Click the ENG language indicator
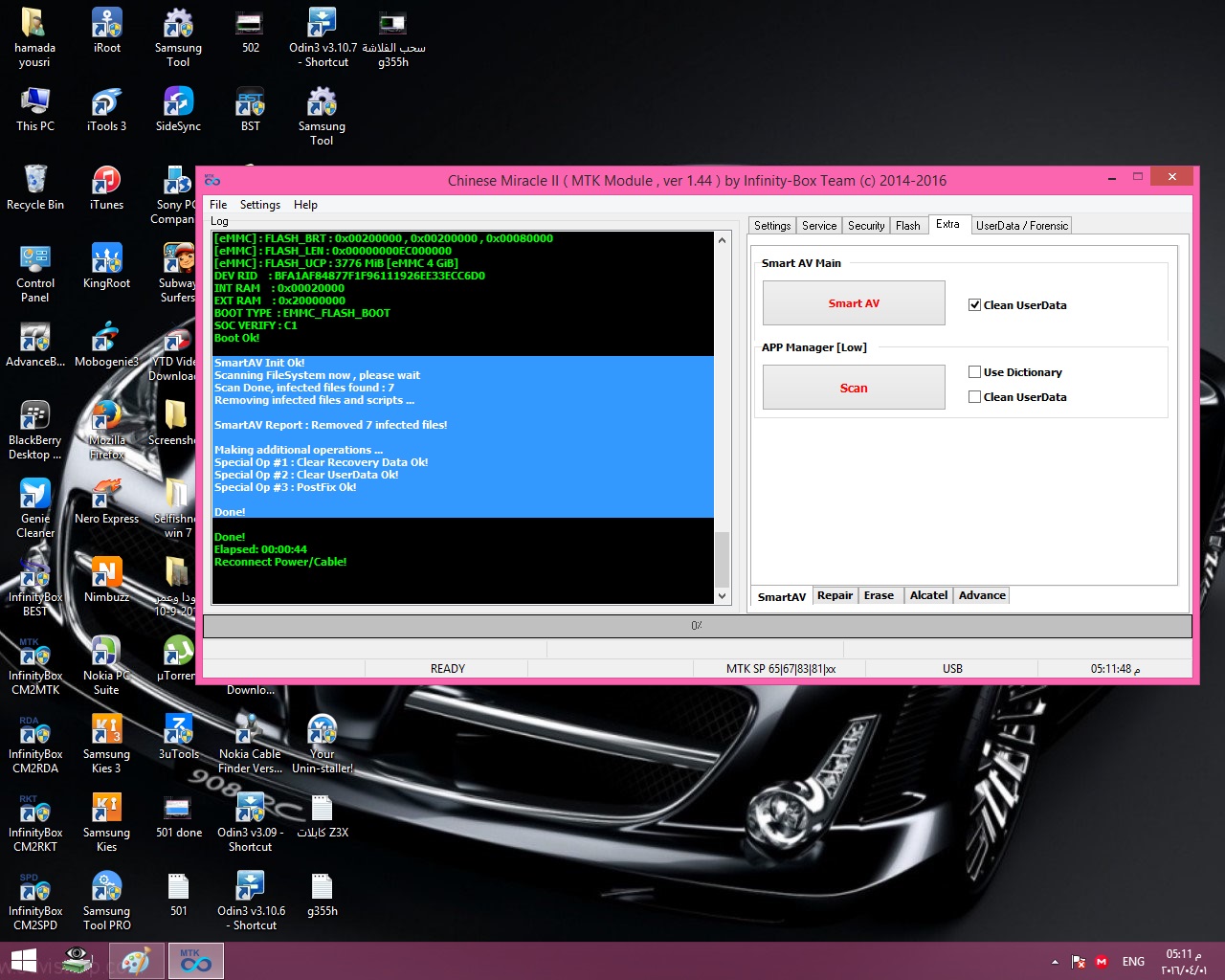The height and width of the screenshot is (980, 1225). coord(1133,962)
